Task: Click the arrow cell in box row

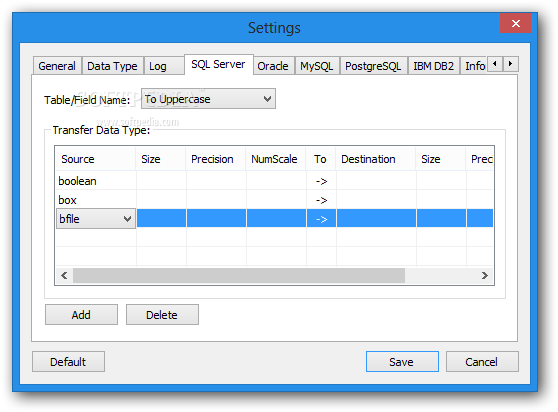Action: pos(321,200)
